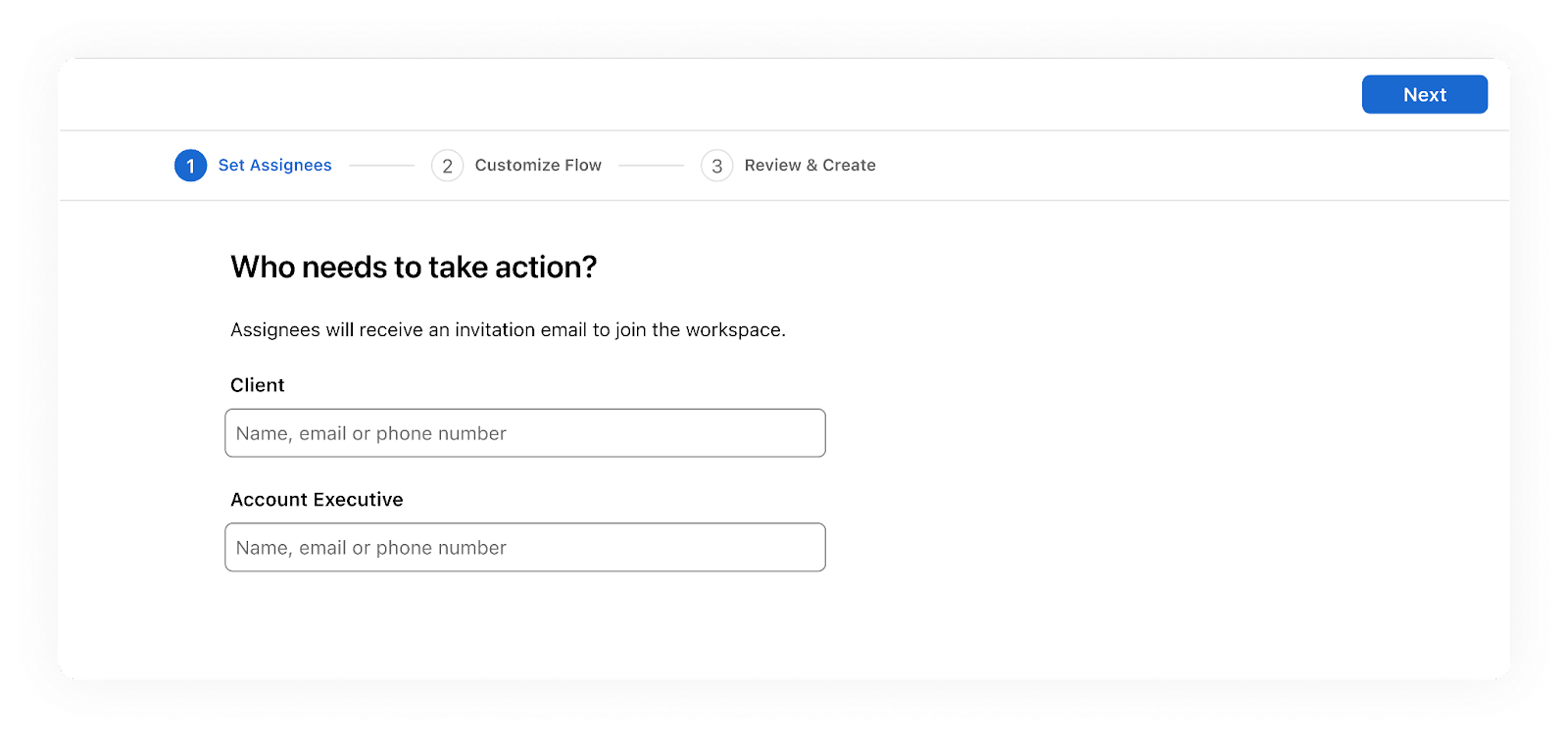Open the Set Assignees step label
Image resolution: width=1568 pixels, height=737 pixels.
(274, 166)
